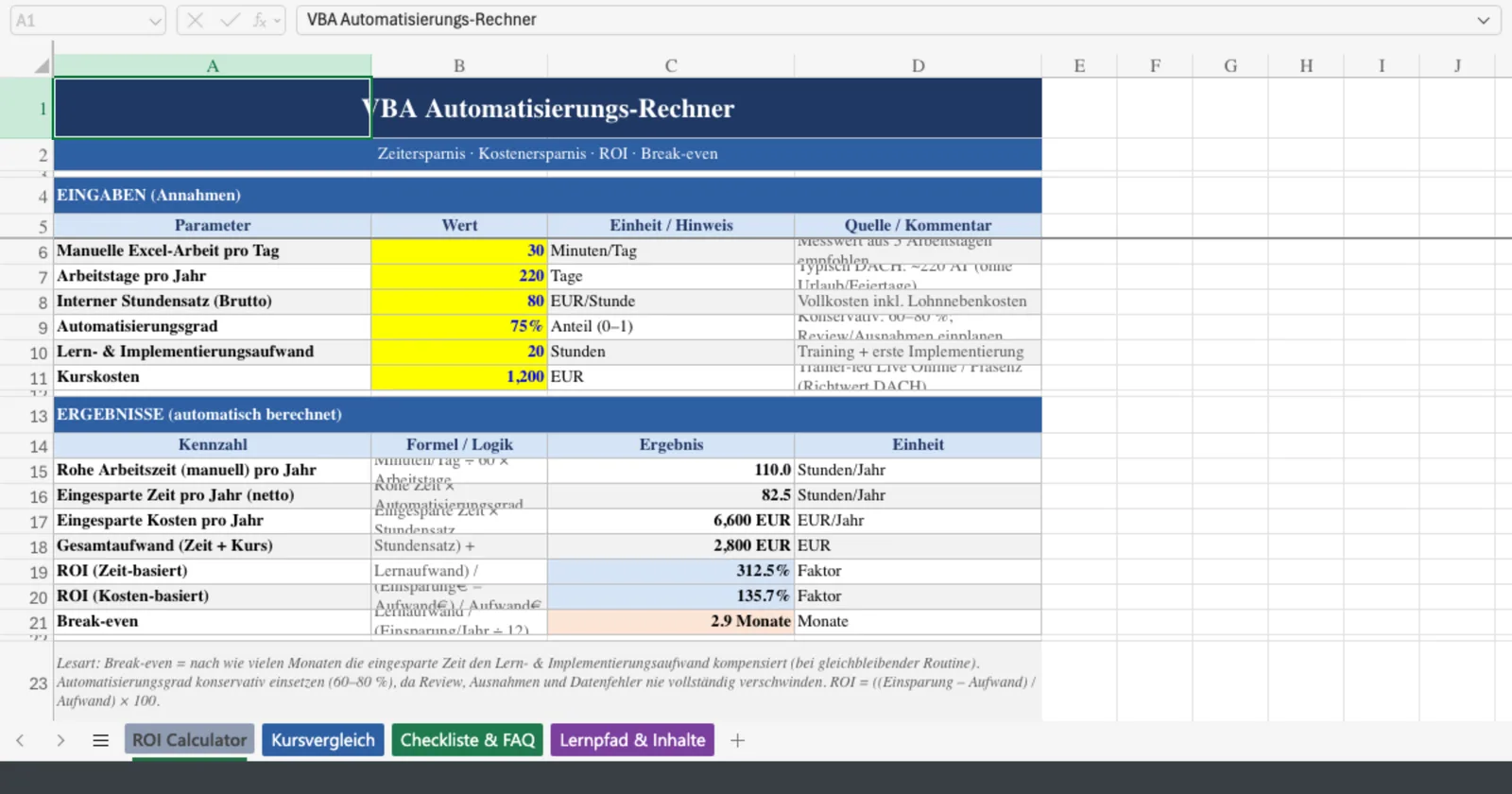Viewport: 1512px width, 794px height.
Task: Click cell Automatisierungsgrad
Action: (x=213, y=326)
